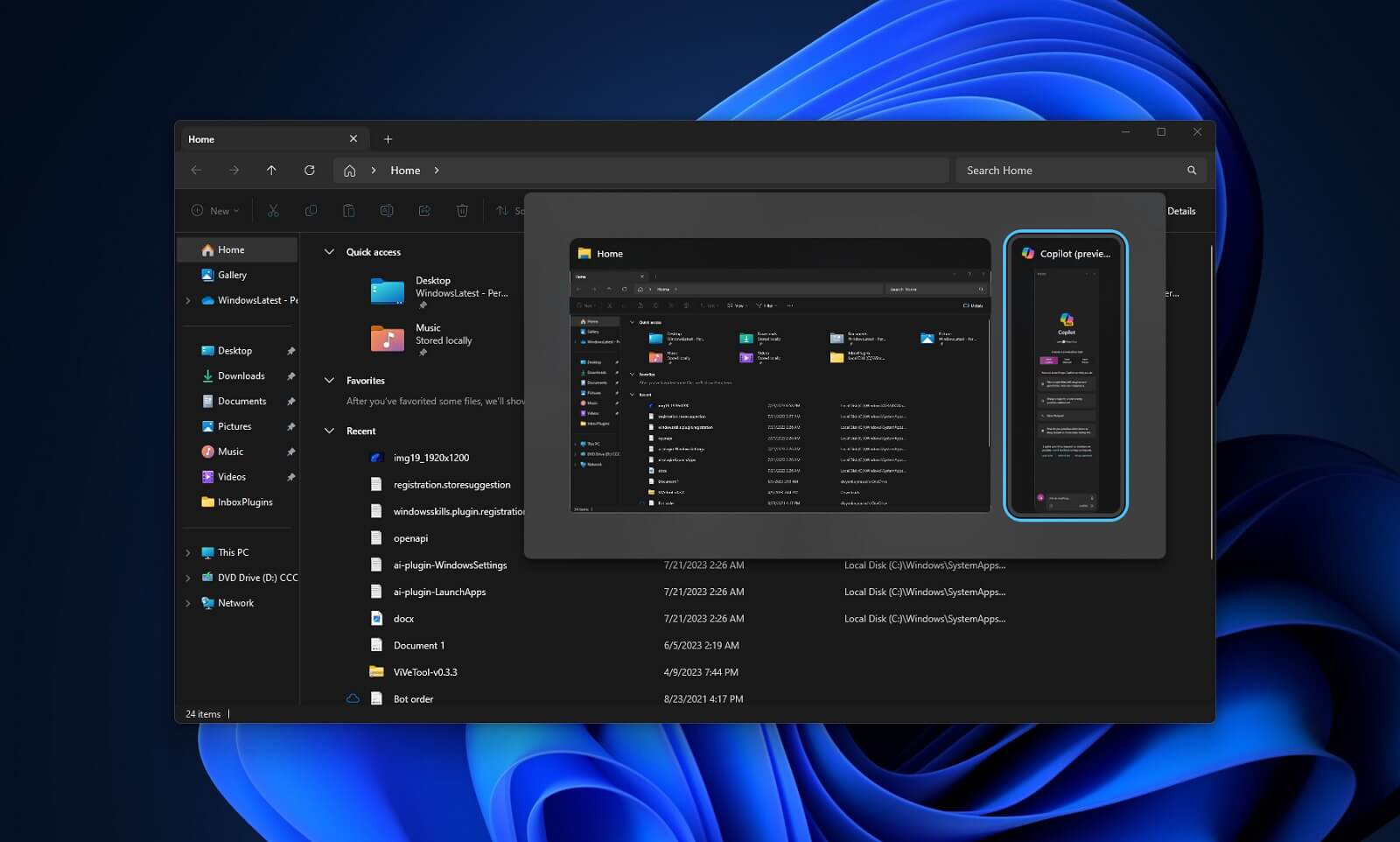Screen dimensions: 1400x842
Task: Toggle the pin on Downloads sidebar entry
Action: coord(290,375)
